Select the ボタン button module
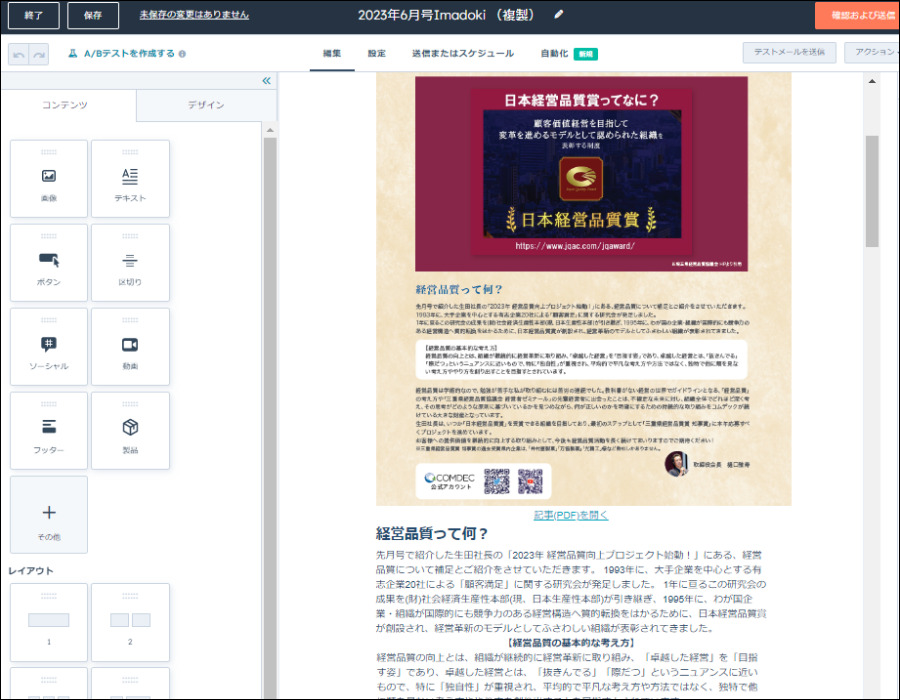900x700 pixels. (49, 262)
